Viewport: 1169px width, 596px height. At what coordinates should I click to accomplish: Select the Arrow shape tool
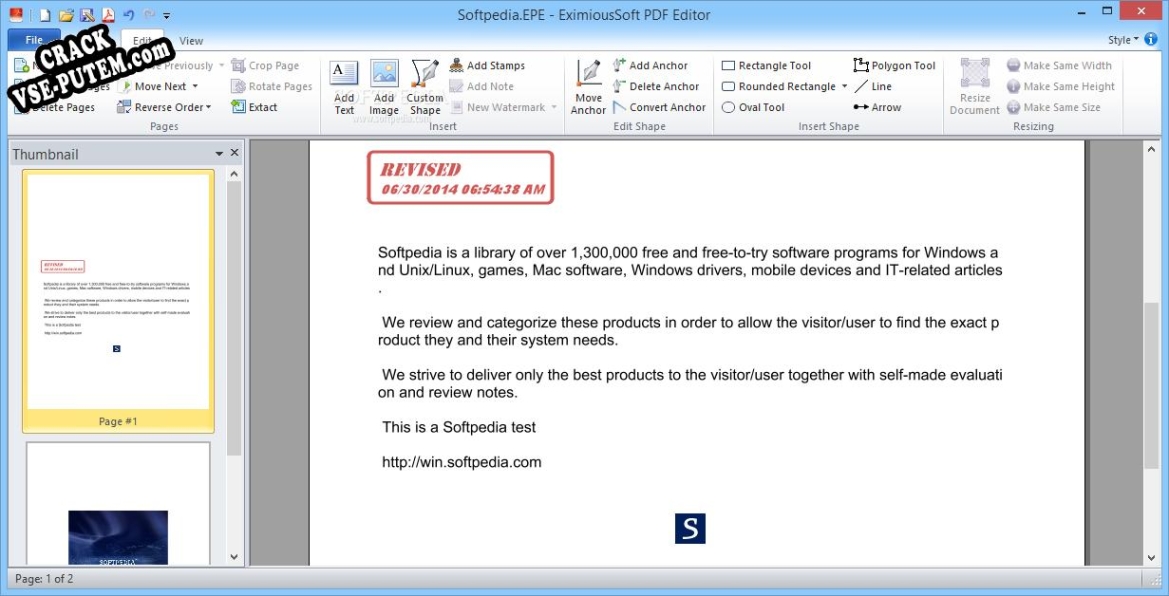[877, 107]
